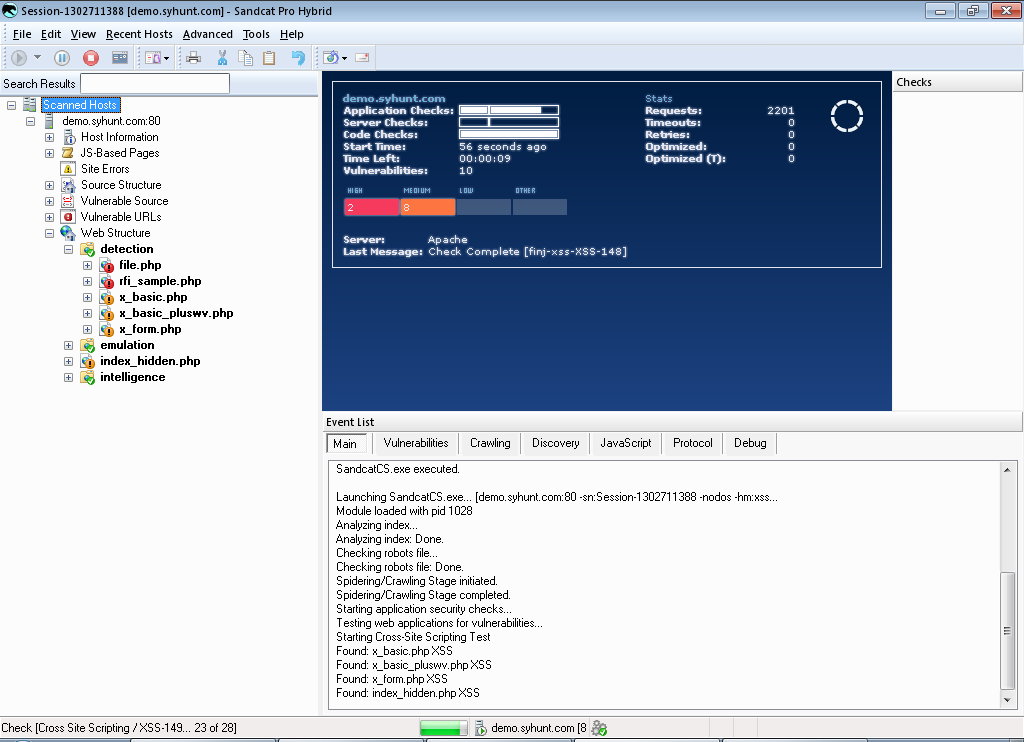Switch to the Debug tab
1024x742 pixels.
pyautogui.click(x=750, y=443)
